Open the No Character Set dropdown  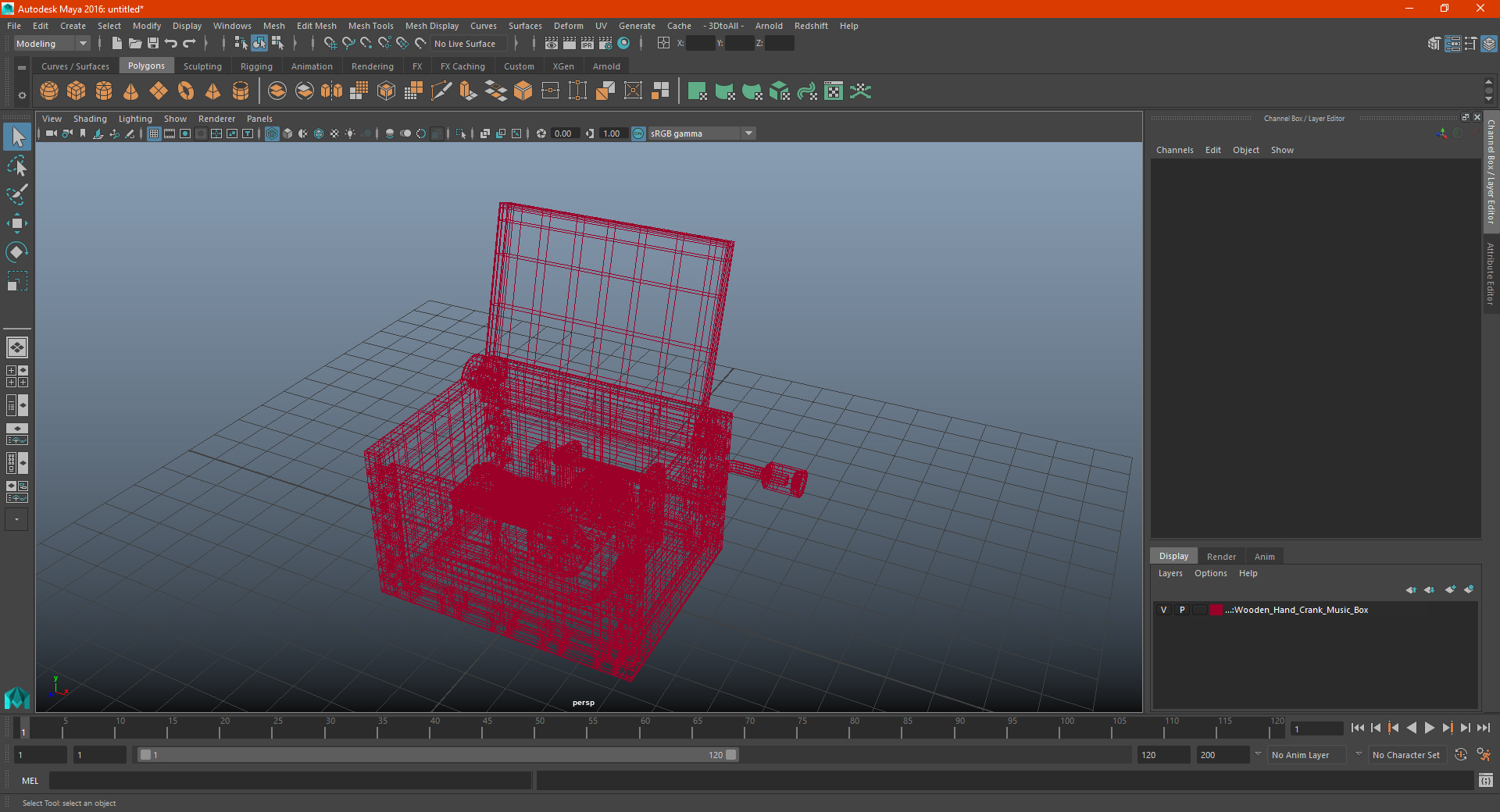(x=1406, y=755)
